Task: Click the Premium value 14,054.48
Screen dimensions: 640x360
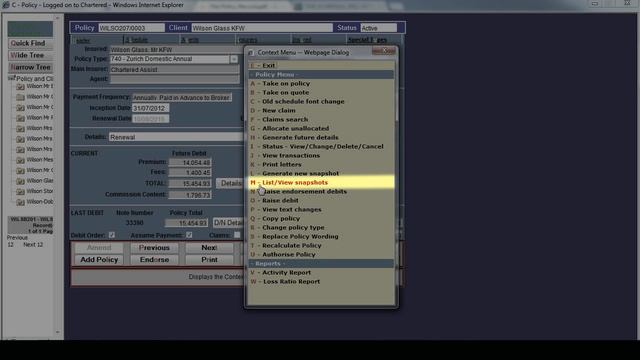Action: coord(190,162)
